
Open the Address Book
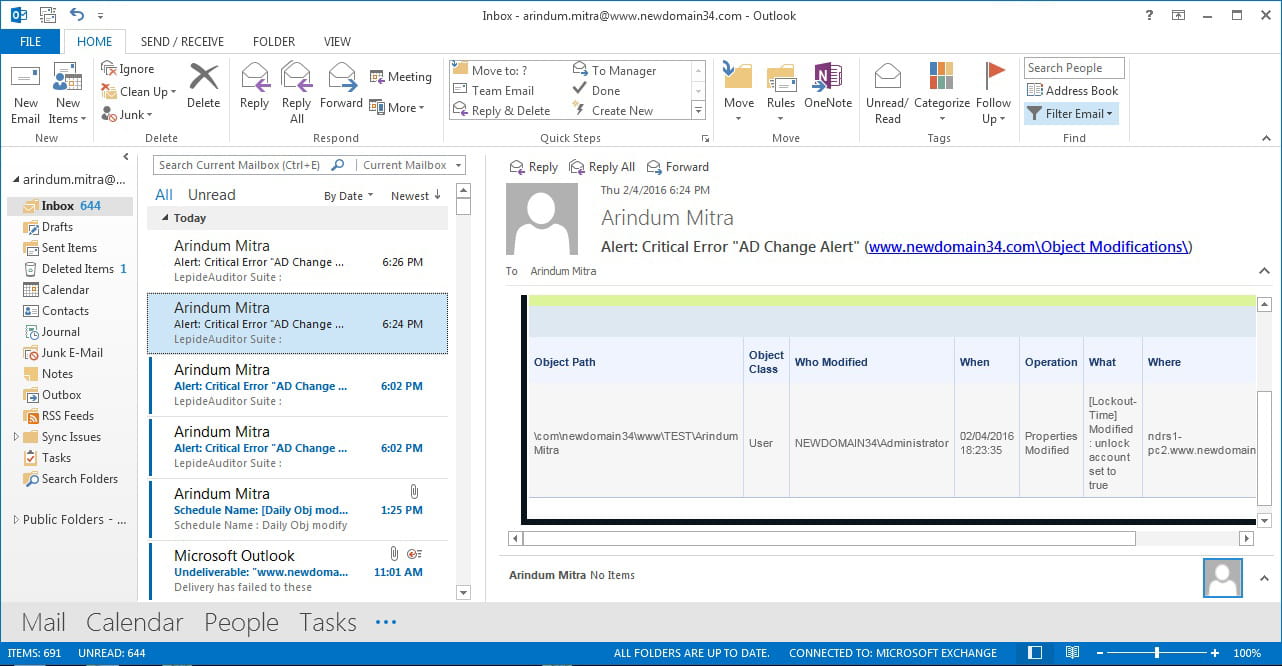coord(1072,91)
